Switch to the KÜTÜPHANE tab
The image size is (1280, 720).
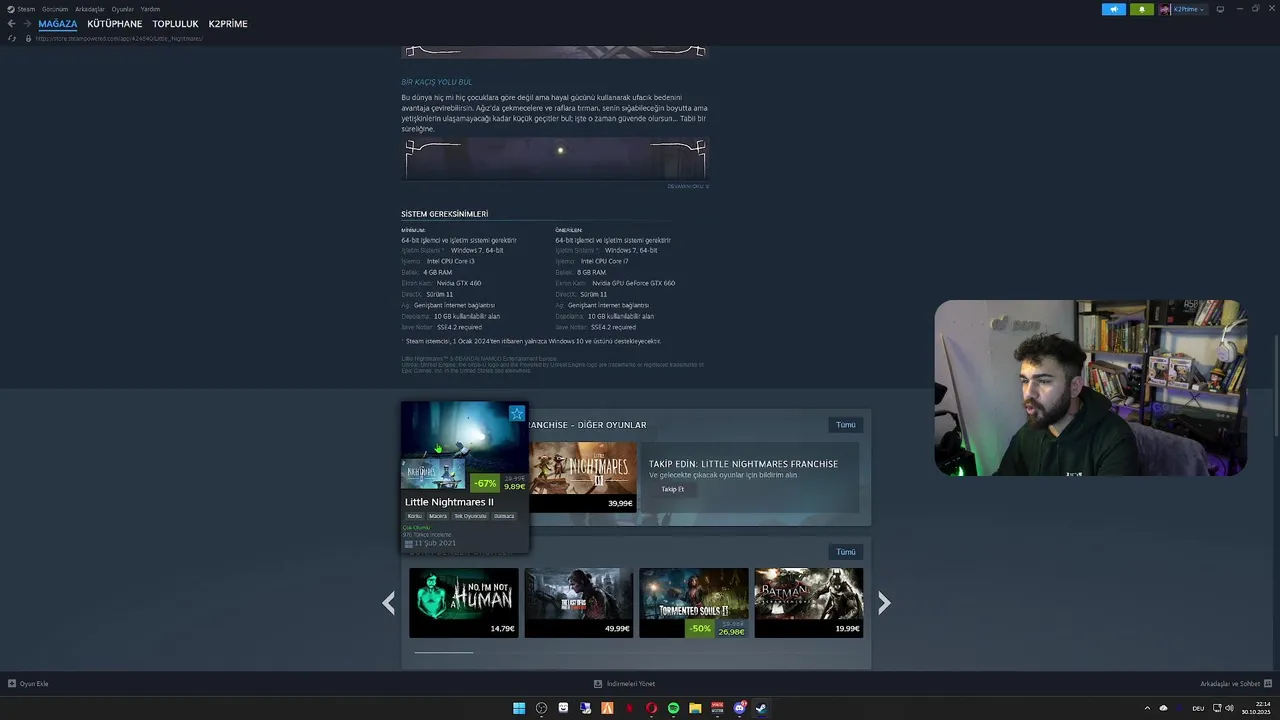[115, 24]
